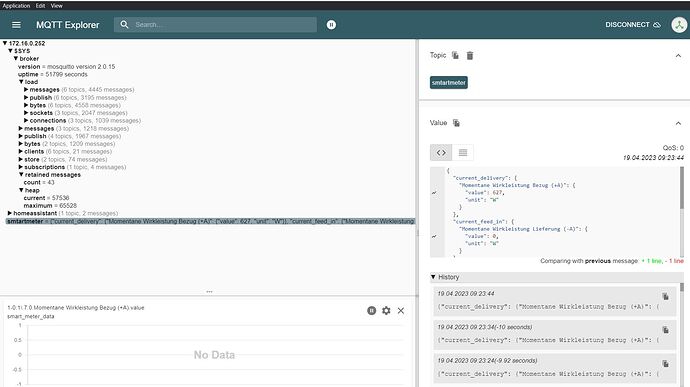
Task: Copy the topic to clipboard
Action: [455, 55]
